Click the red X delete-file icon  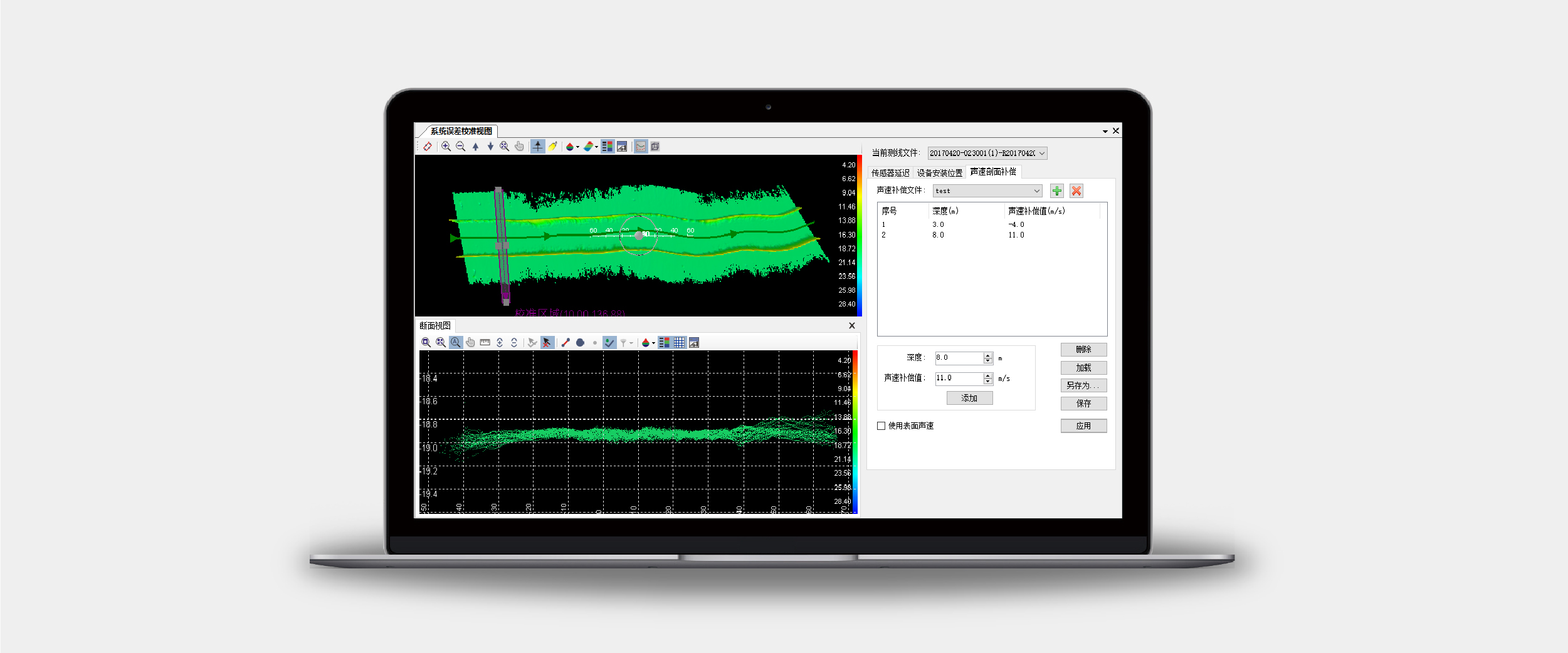(x=1076, y=191)
